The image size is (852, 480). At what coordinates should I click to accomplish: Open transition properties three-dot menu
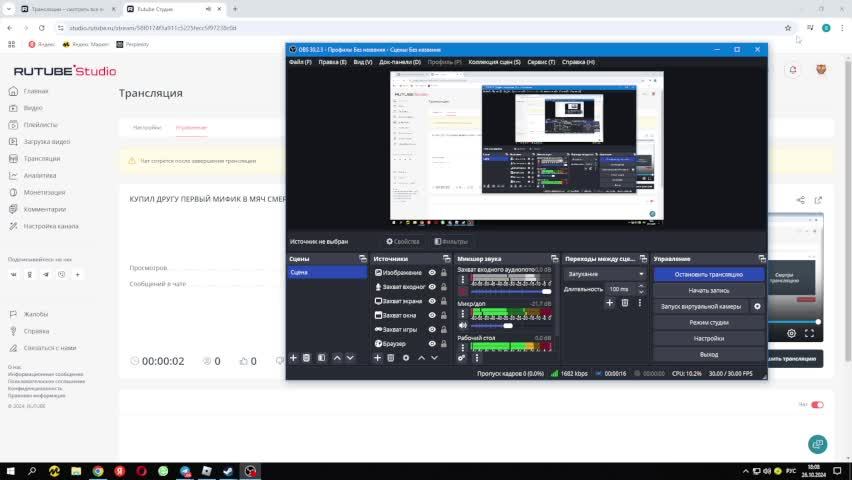point(640,303)
